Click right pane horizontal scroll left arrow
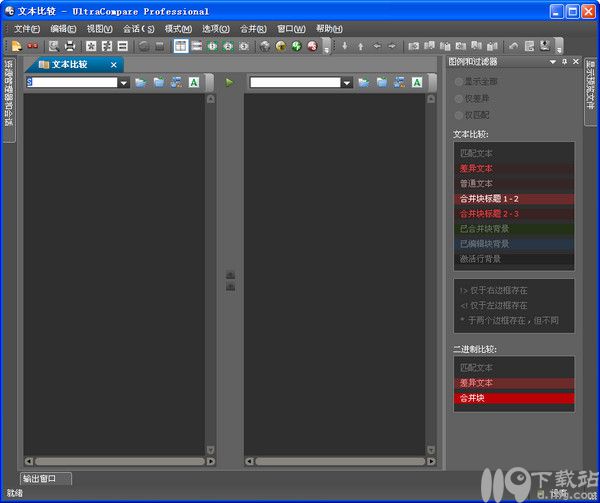 [x=249, y=461]
